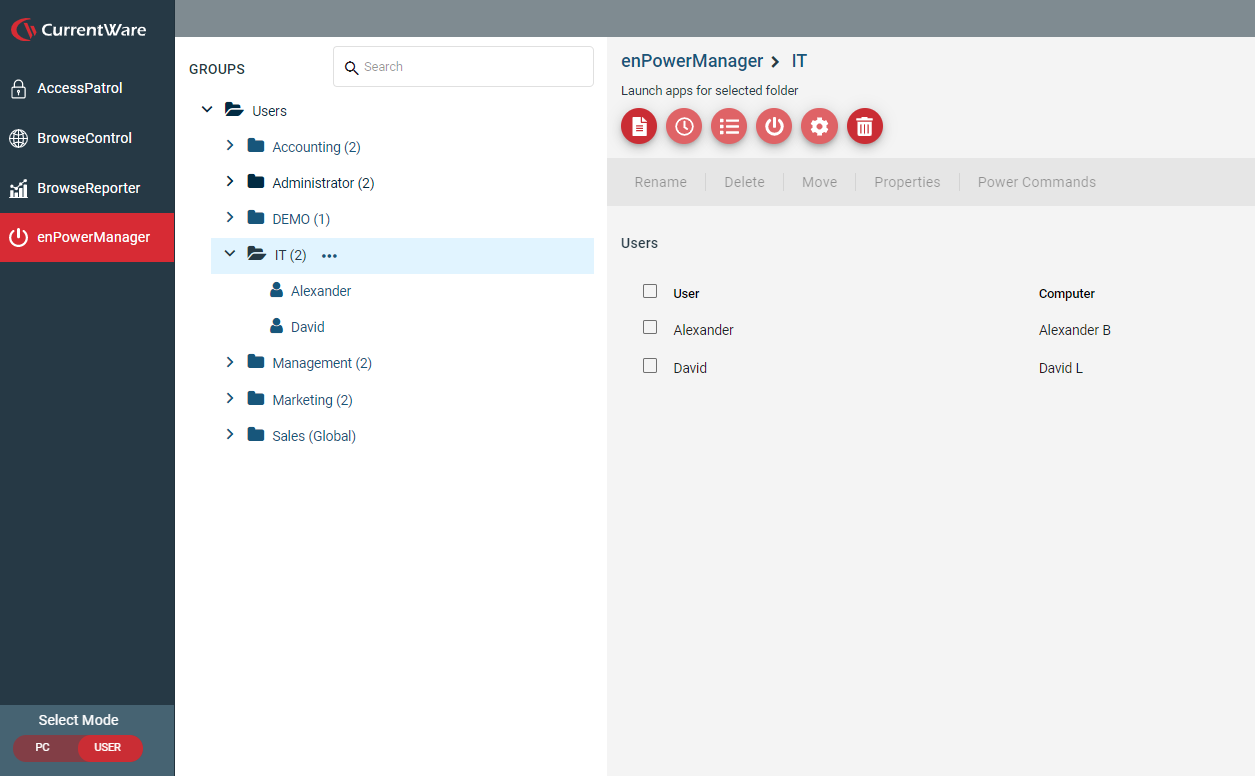Click the AccessPatrol lock icon

[x=18, y=89]
